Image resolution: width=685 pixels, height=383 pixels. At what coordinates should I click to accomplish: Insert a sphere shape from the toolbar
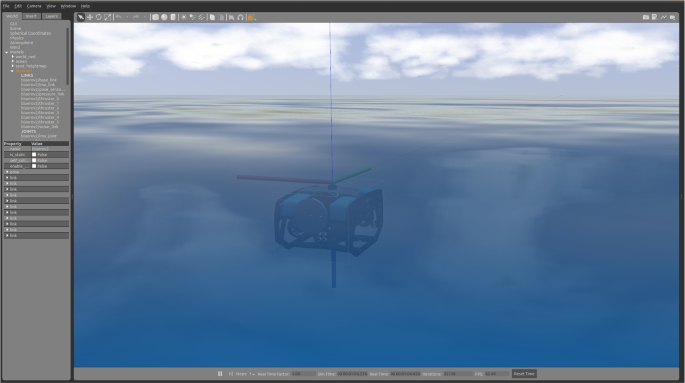tap(164, 17)
